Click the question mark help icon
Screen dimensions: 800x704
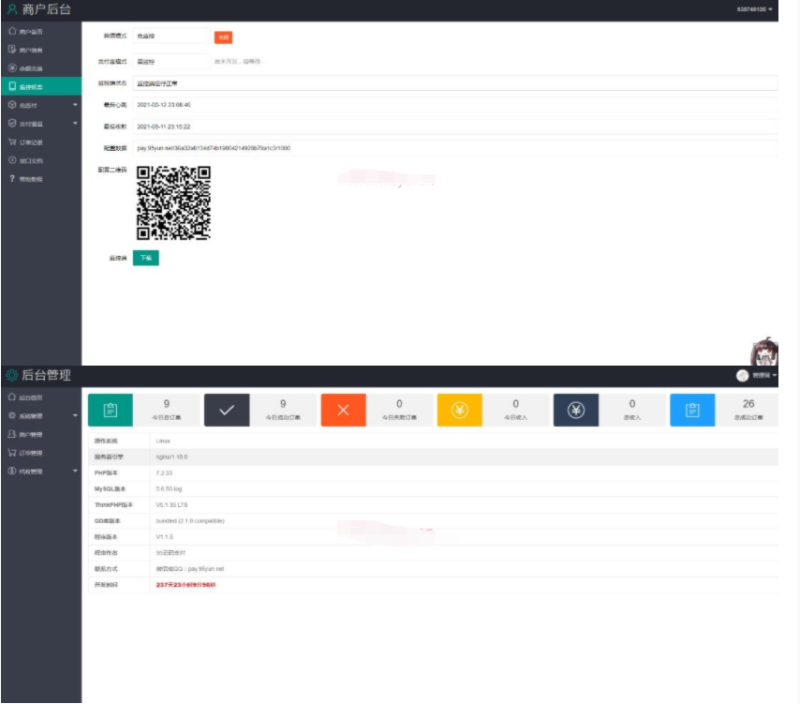coord(12,179)
